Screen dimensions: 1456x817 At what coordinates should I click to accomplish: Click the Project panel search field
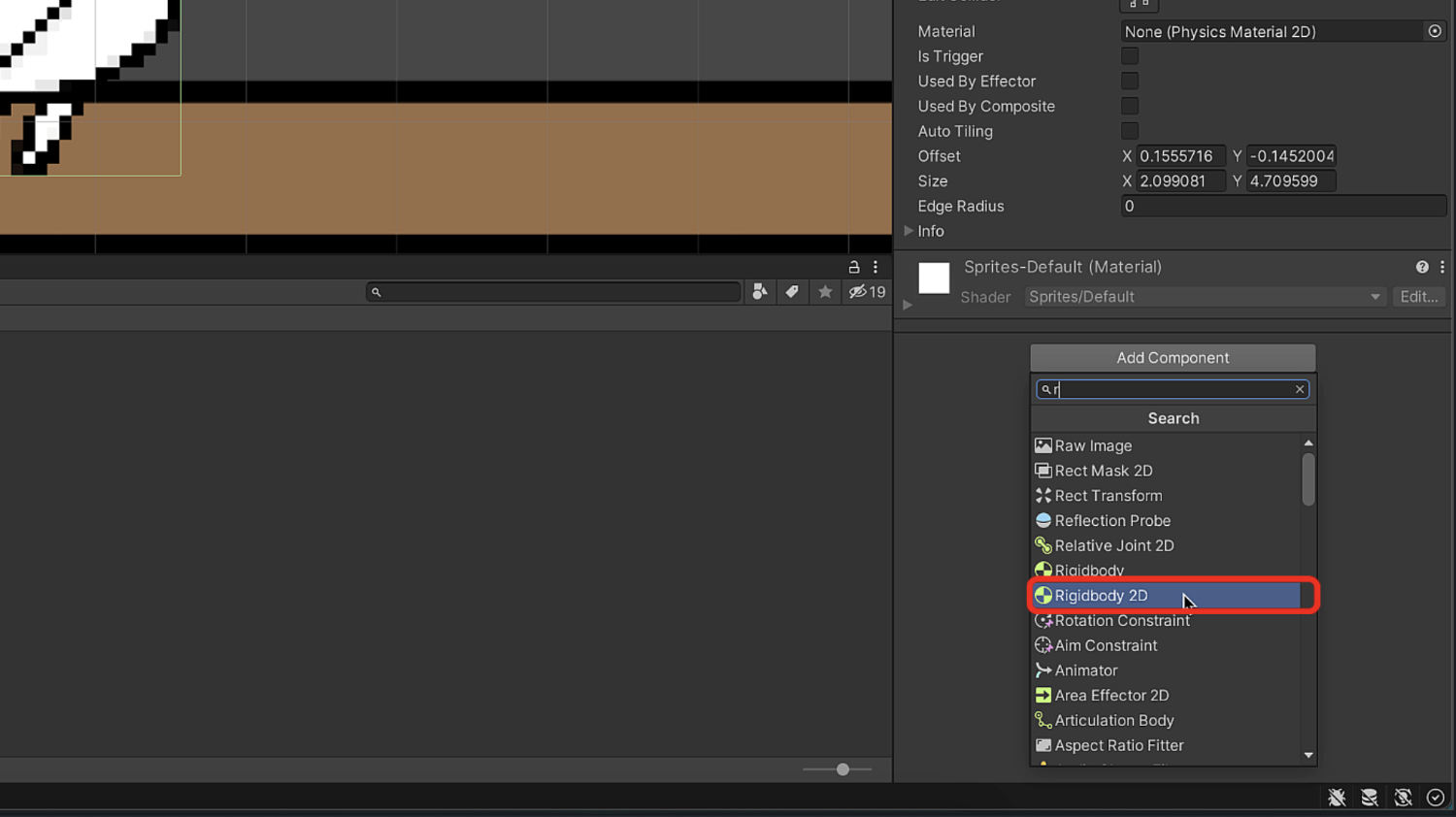coord(553,292)
